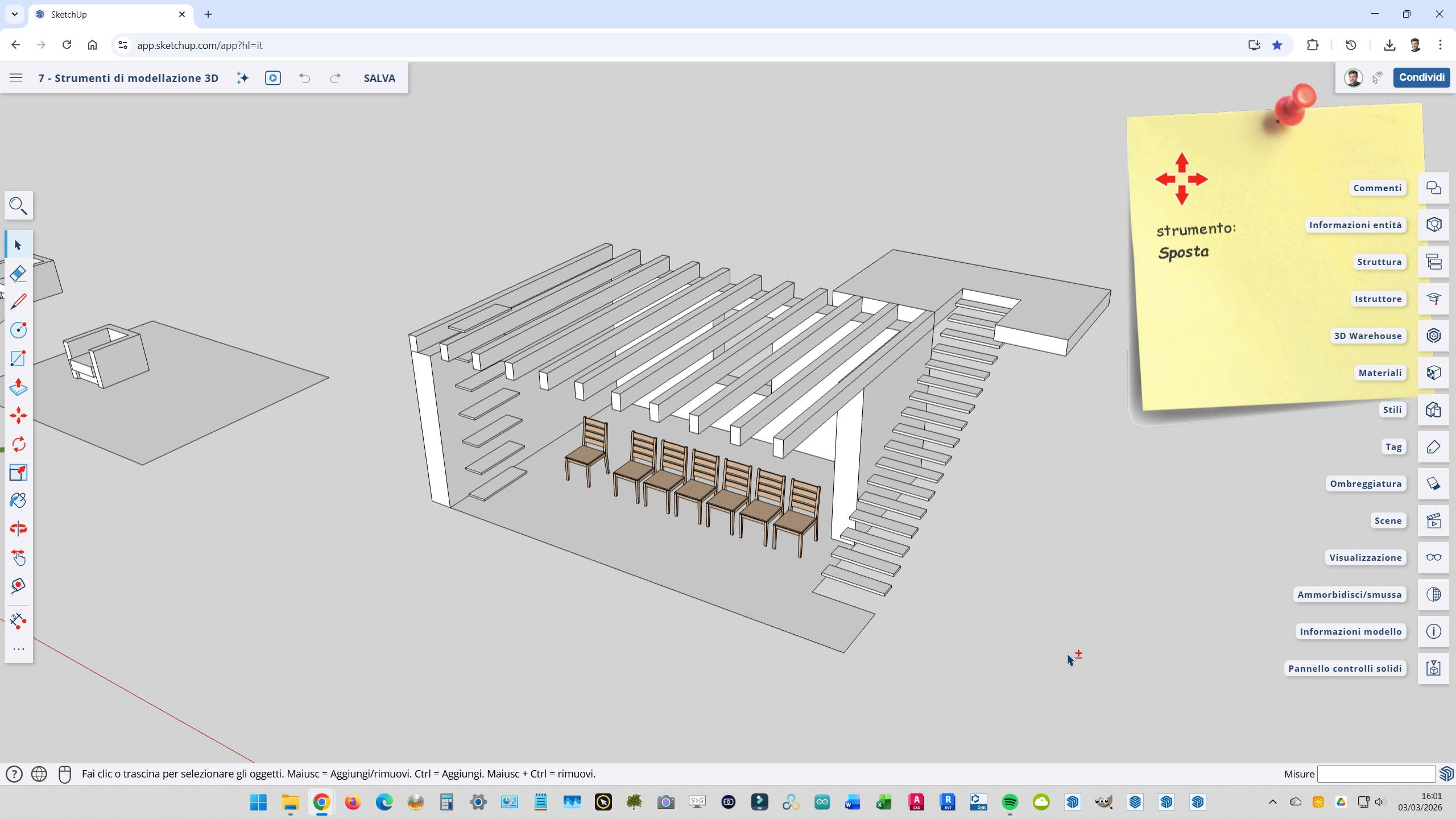This screenshot has height=819, width=1456.
Task: Open the Tag panel icon
Action: point(1433,447)
